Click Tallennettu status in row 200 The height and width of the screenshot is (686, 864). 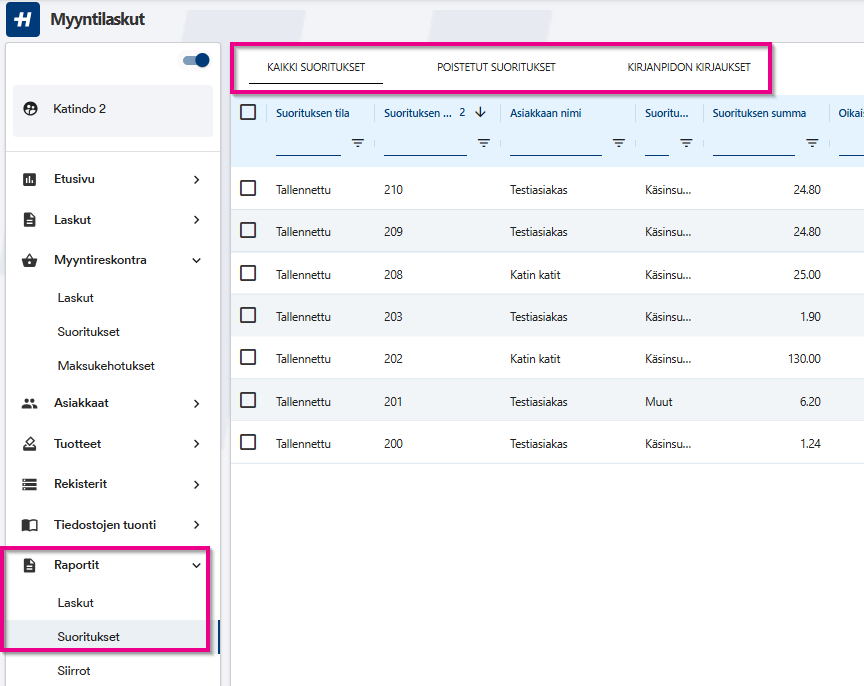coord(303,444)
